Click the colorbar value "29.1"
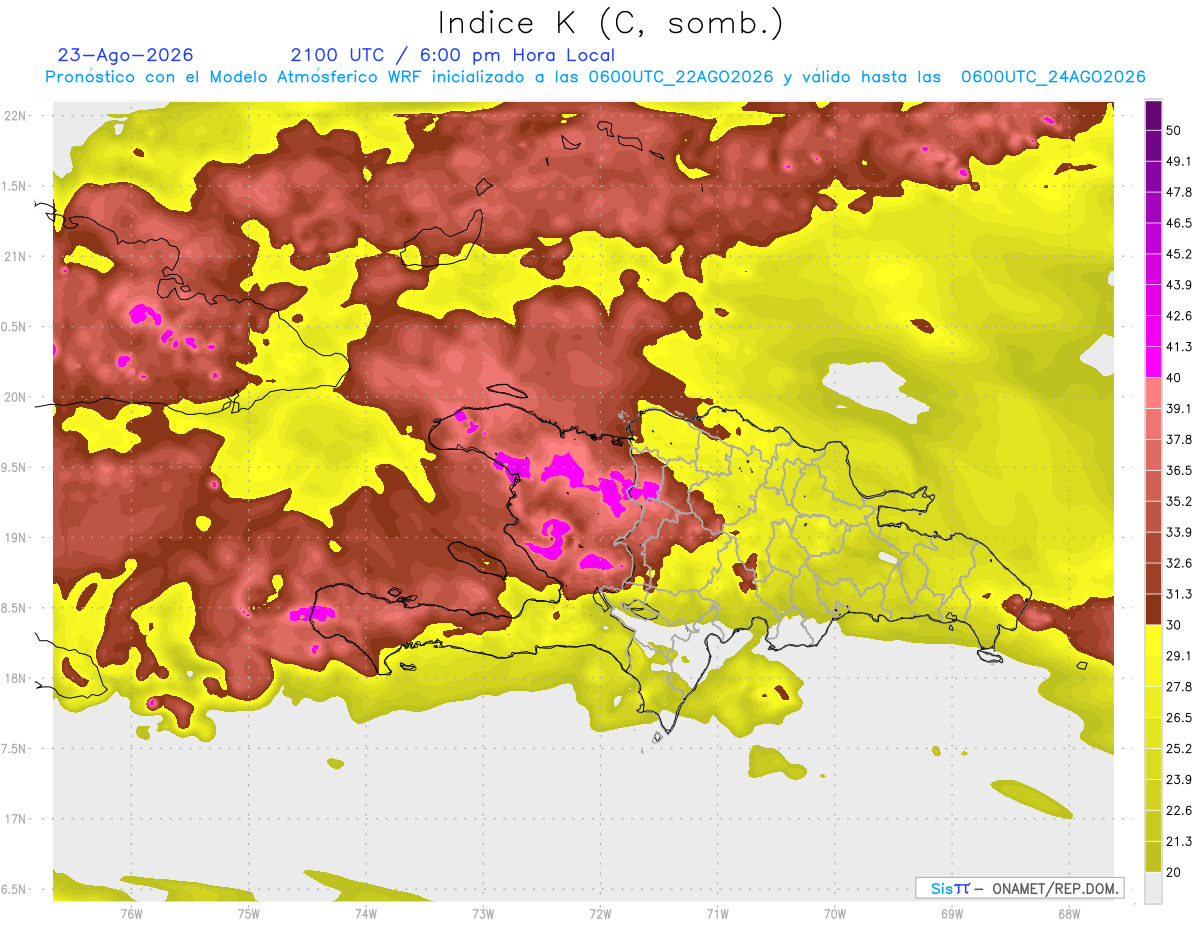 [1179, 656]
